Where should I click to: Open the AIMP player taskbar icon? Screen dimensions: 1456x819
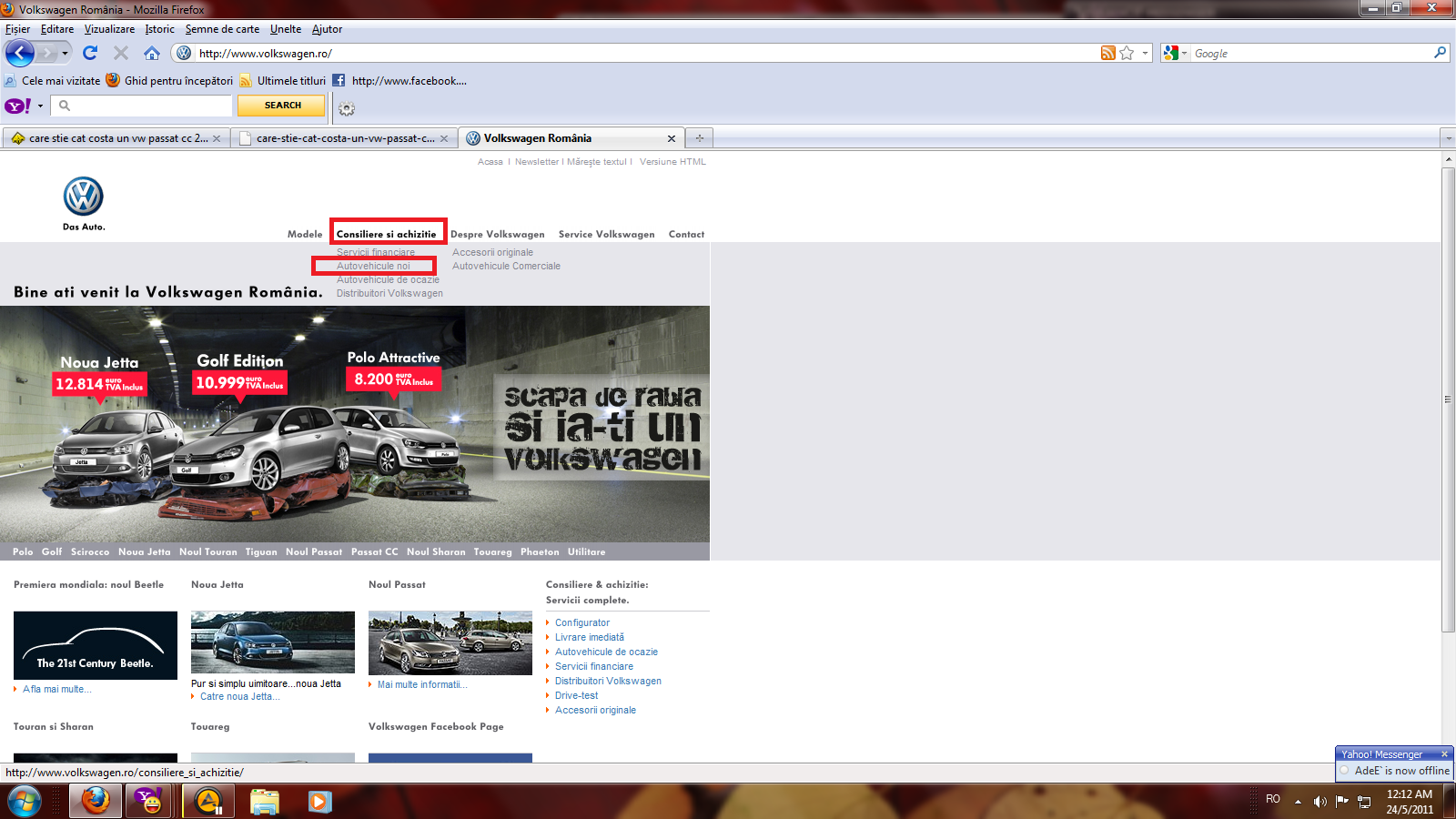pos(208,802)
